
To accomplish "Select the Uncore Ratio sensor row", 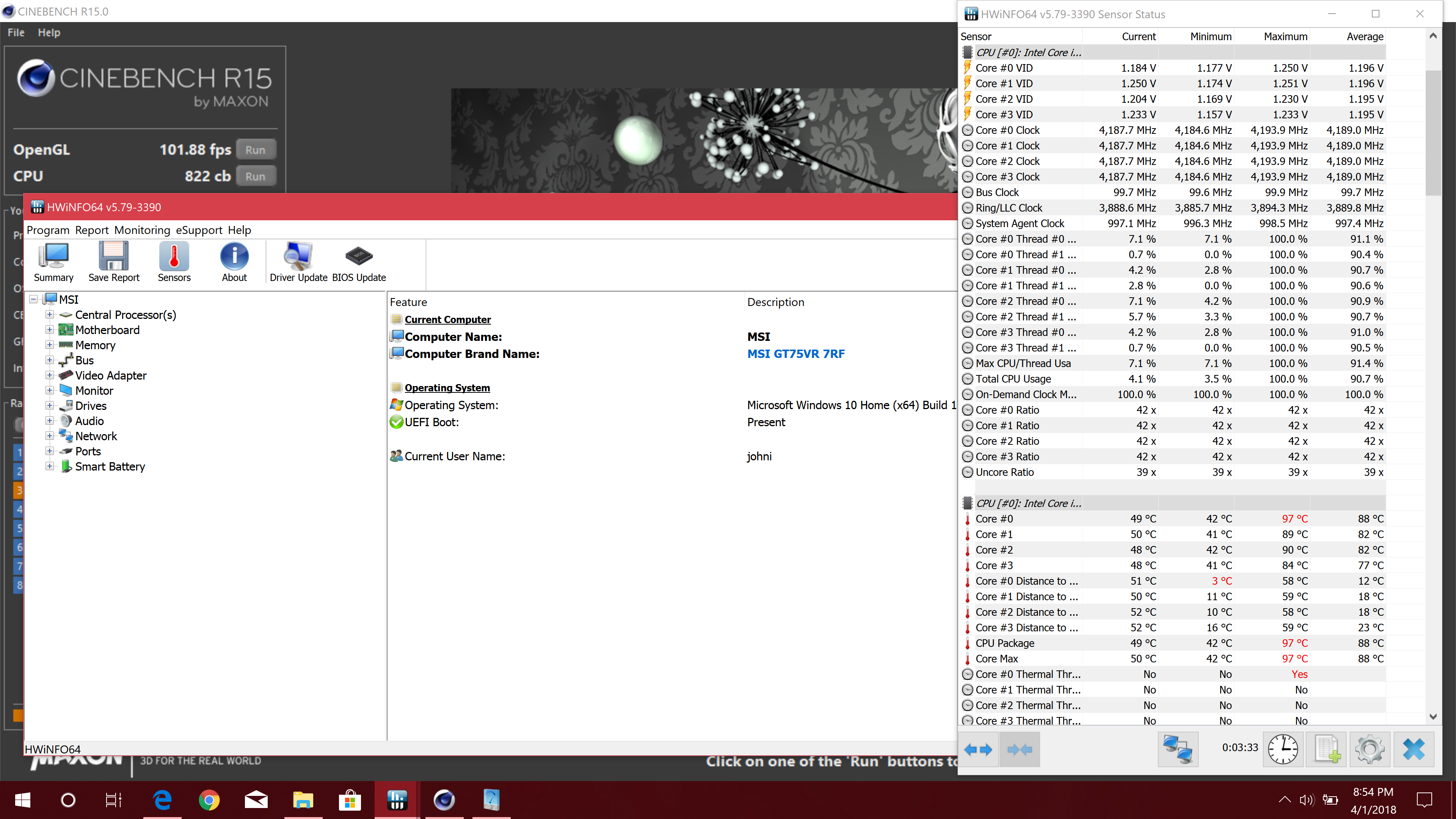I will (1173, 472).
